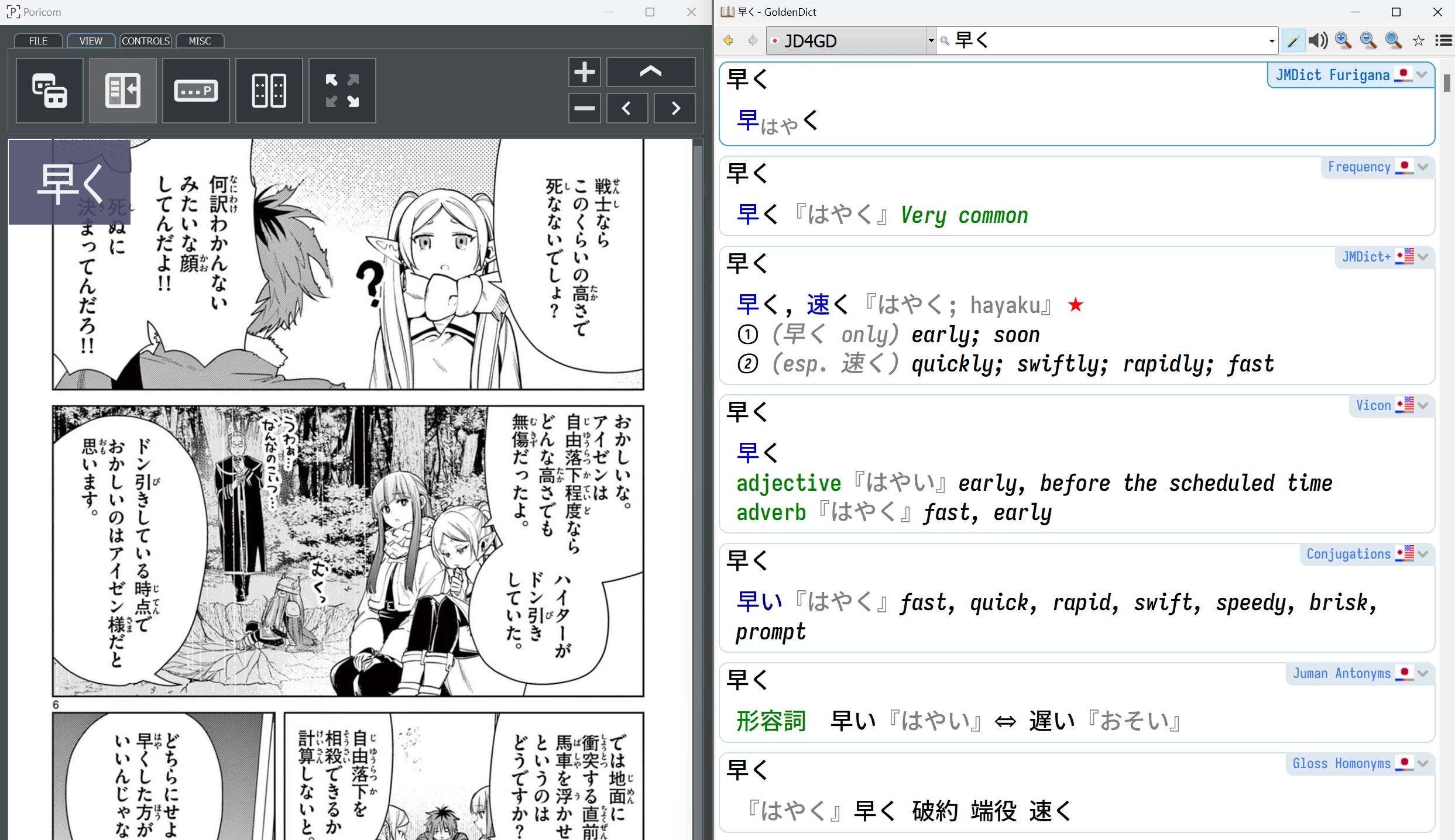The height and width of the screenshot is (840, 1455).
Task: Toggle Poricom's text popup mode button
Action: [x=196, y=91]
